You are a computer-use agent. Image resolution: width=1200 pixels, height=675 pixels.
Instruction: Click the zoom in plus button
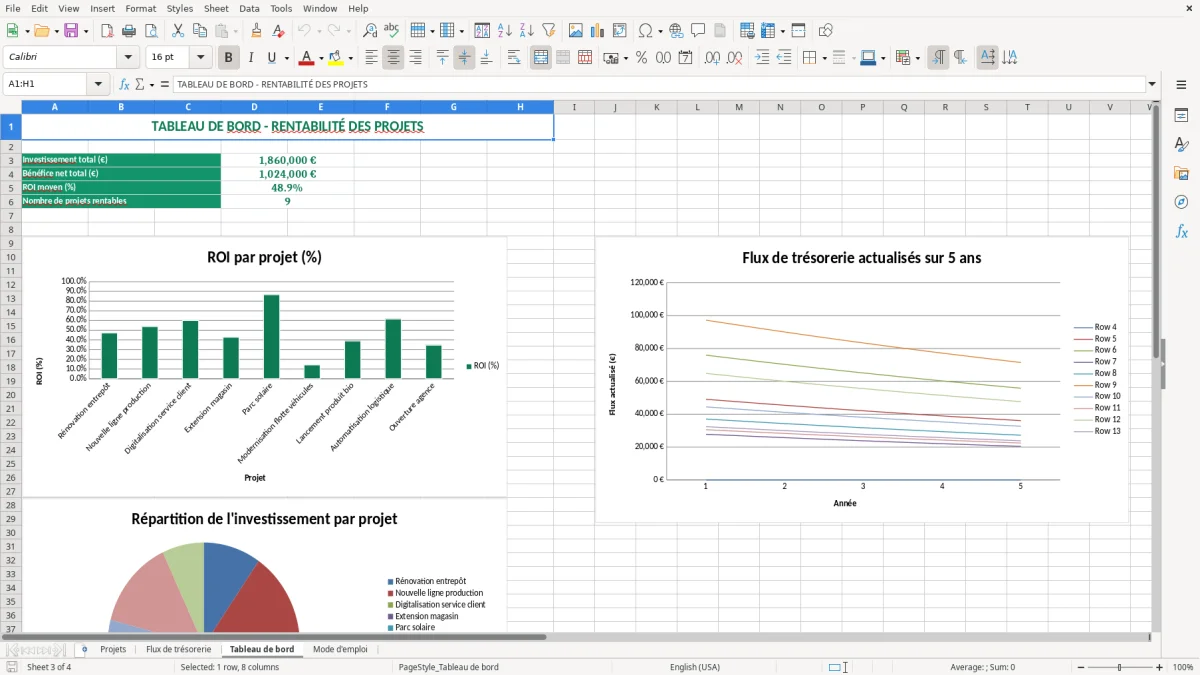(1160, 667)
